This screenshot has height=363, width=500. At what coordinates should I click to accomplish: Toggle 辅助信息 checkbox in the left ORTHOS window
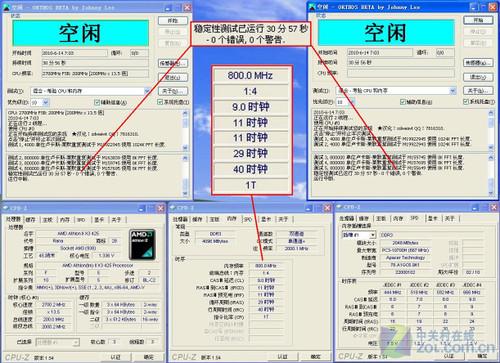click(x=97, y=102)
